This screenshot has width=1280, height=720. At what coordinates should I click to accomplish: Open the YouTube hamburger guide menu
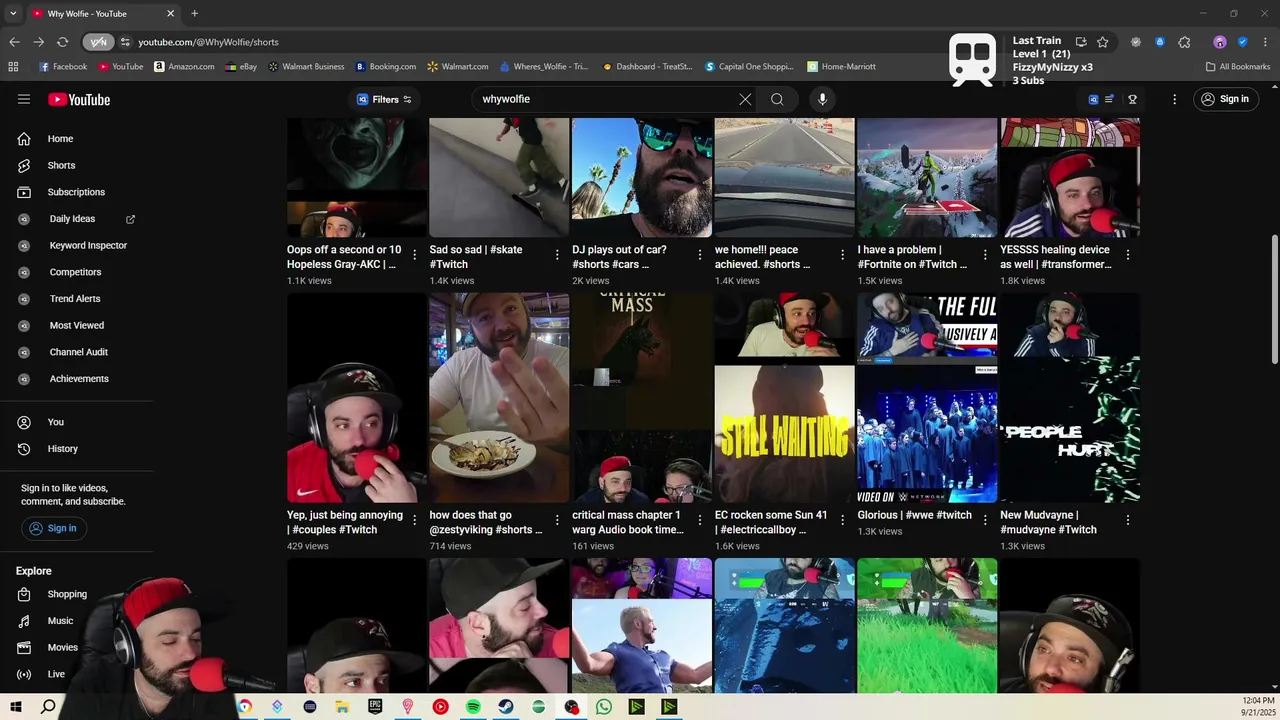[x=24, y=99]
